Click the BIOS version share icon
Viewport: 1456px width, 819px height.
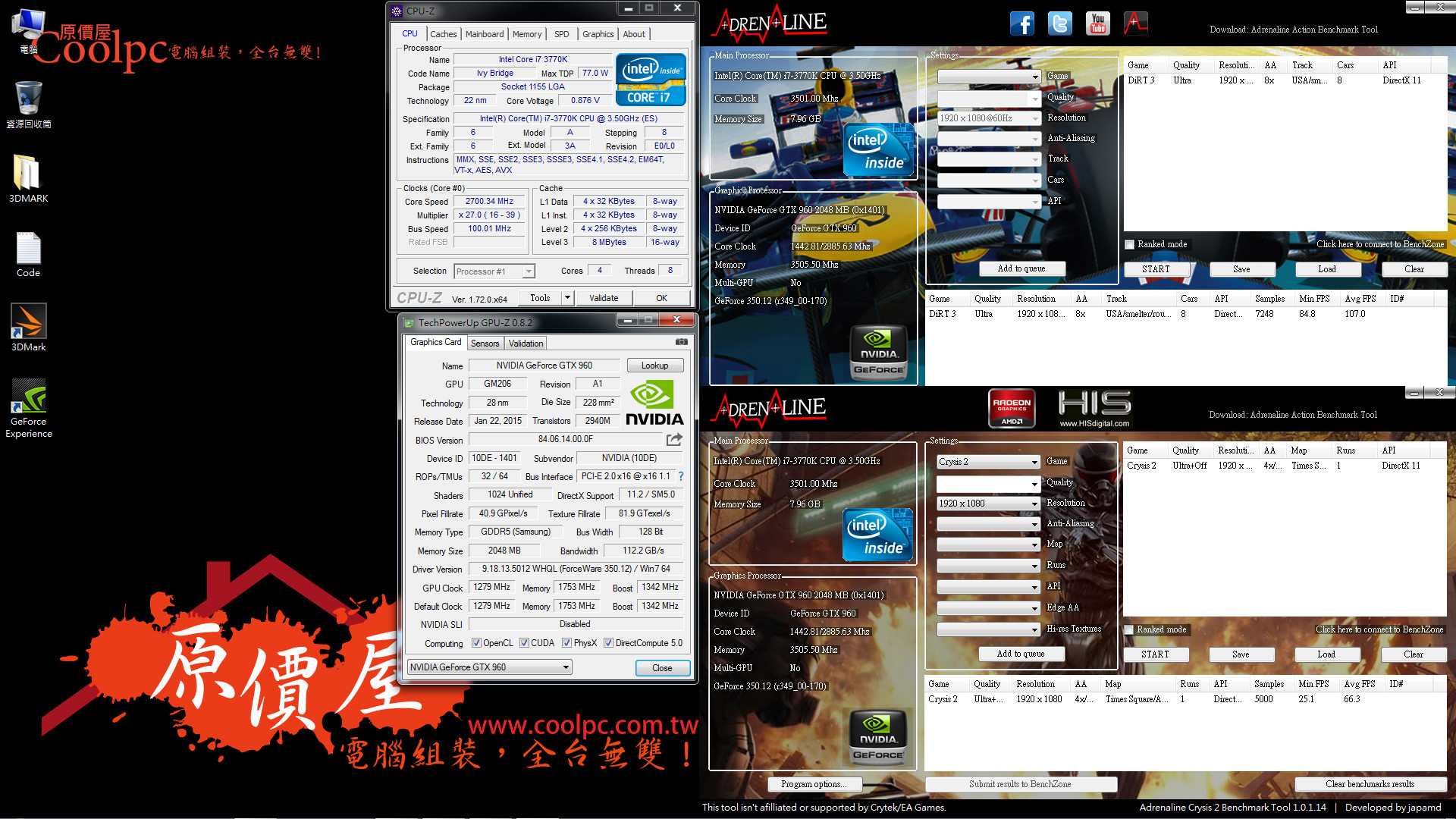674,439
